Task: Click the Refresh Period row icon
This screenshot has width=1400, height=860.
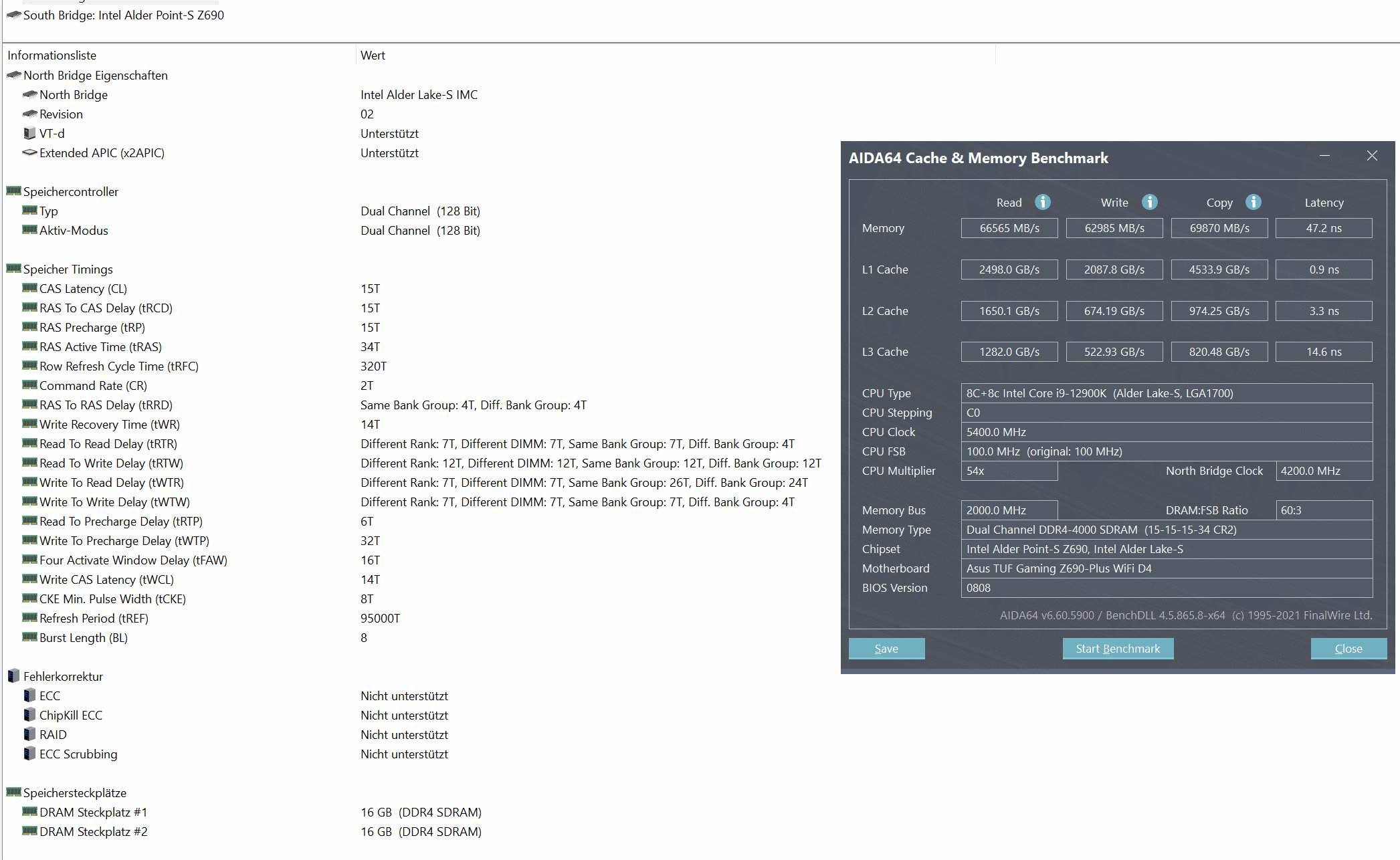Action: coord(29,618)
